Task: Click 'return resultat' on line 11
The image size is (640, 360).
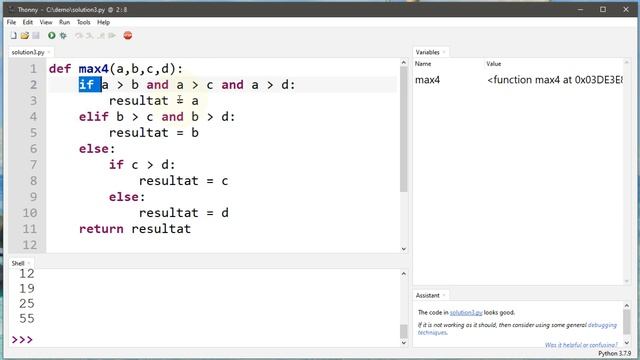Action: click(135, 229)
